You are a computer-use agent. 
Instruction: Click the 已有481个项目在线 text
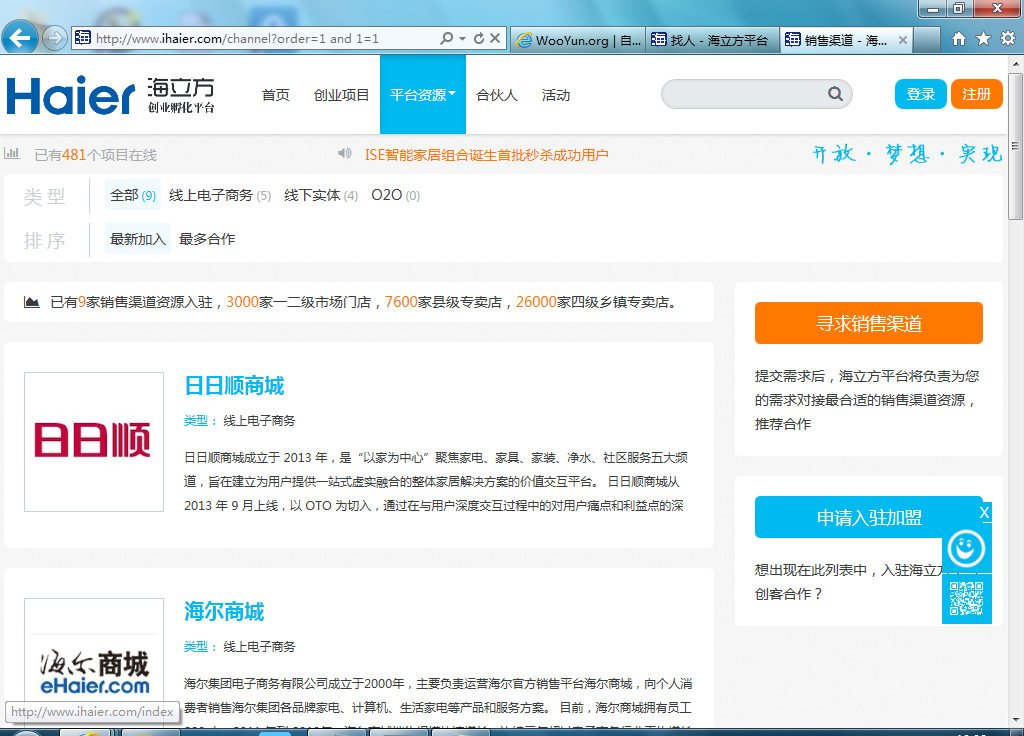pos(95,155)
